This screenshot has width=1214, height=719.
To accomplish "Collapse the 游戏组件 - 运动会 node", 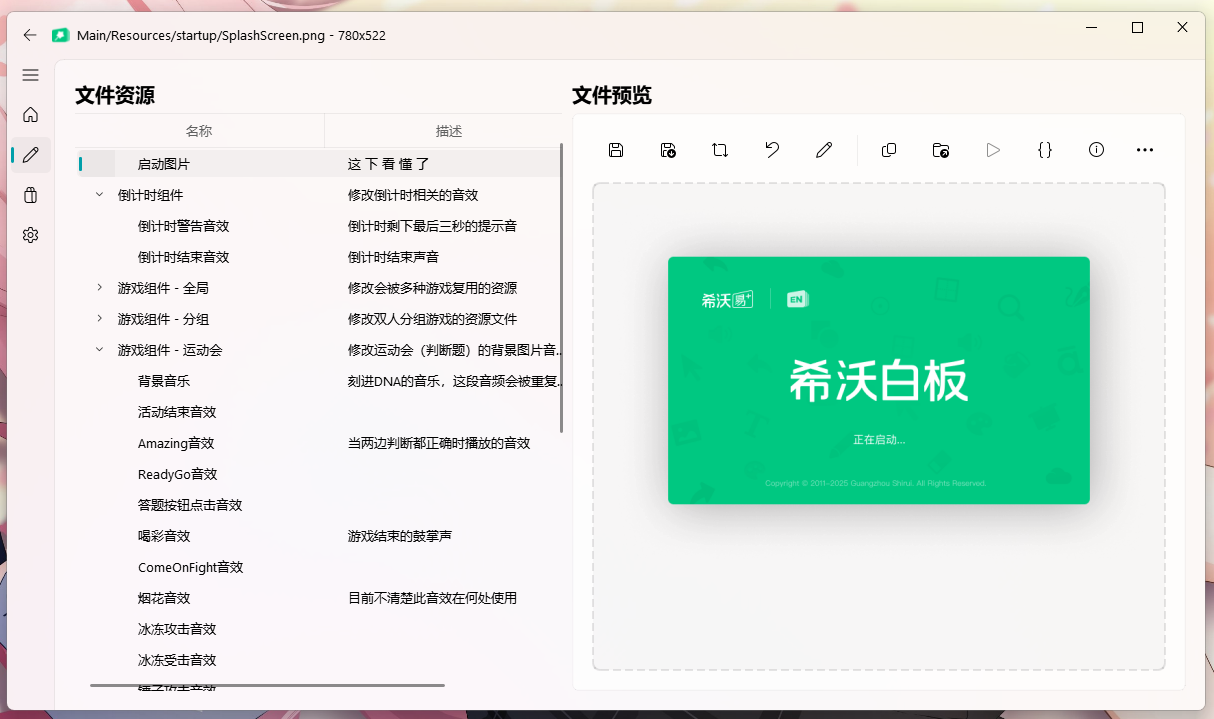I will [99, 350].
